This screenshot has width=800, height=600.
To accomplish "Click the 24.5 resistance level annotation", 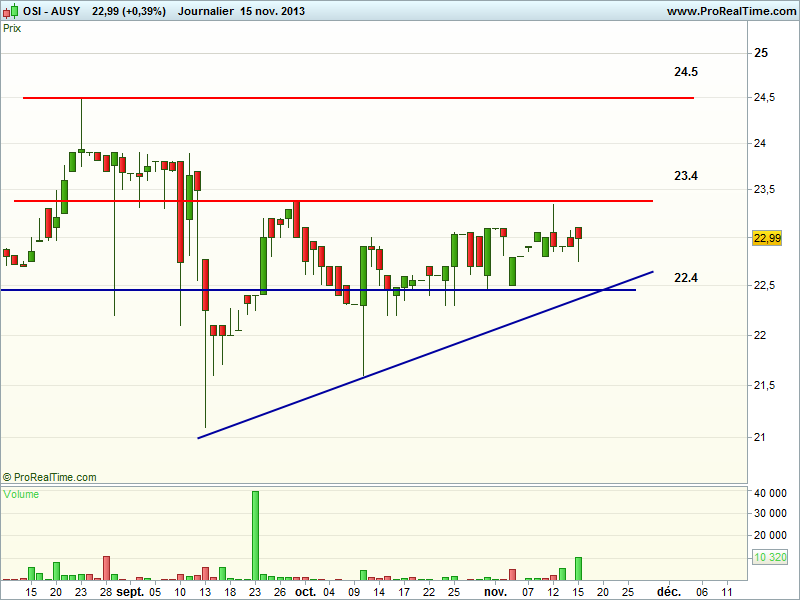I will coord(686,72).
